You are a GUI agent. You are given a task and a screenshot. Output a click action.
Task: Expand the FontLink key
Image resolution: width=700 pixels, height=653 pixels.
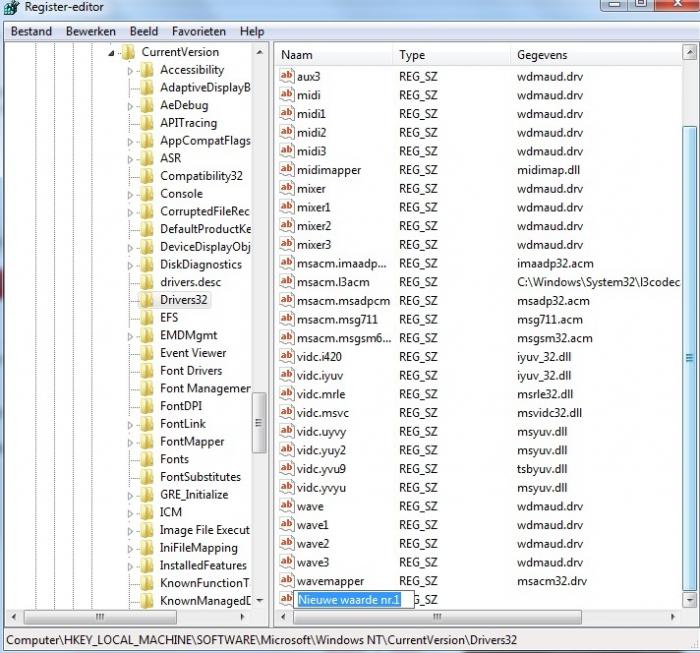pos(130,424)
